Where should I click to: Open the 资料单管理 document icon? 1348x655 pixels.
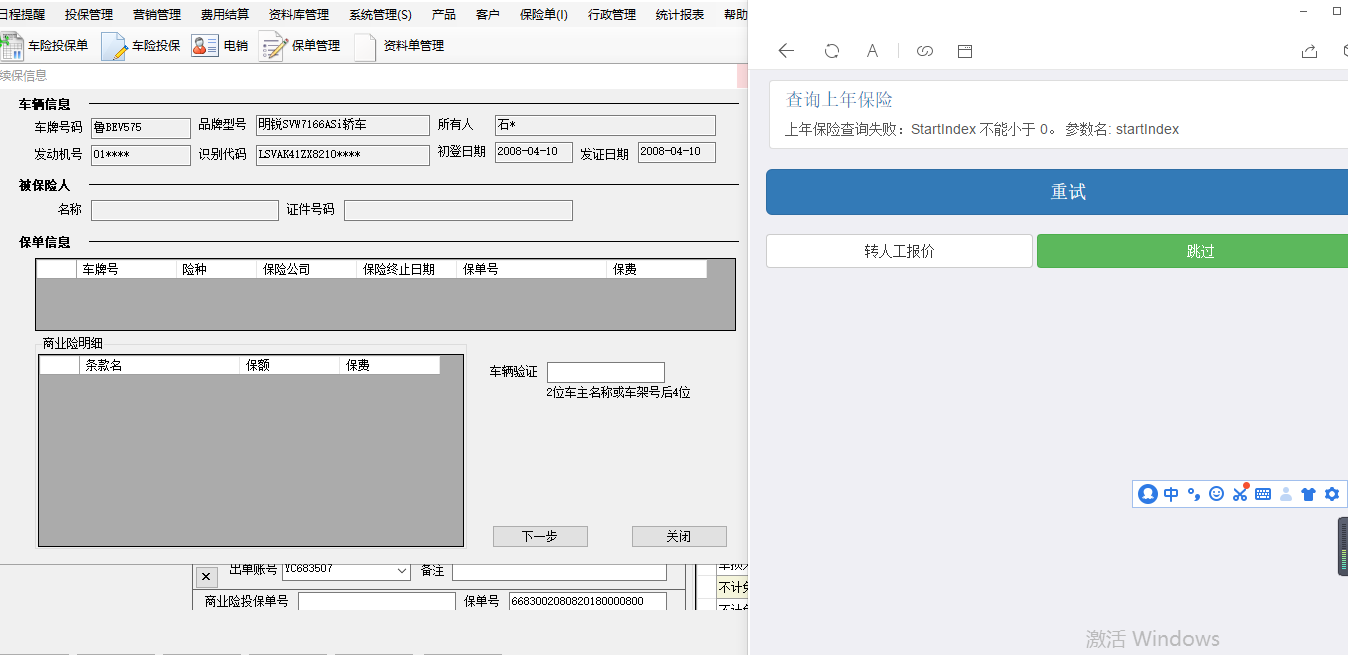[x=365, y=46]
